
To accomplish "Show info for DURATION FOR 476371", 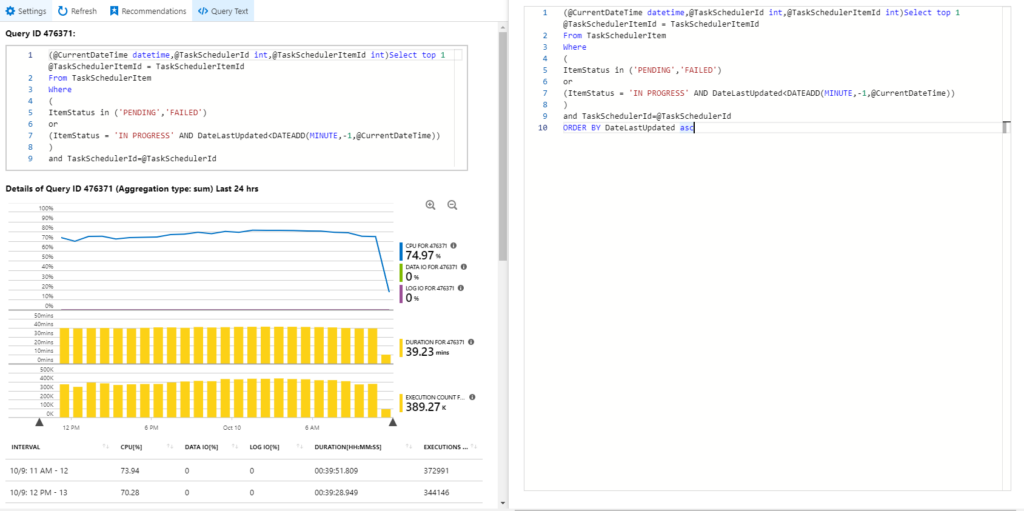I will [471, 341].
